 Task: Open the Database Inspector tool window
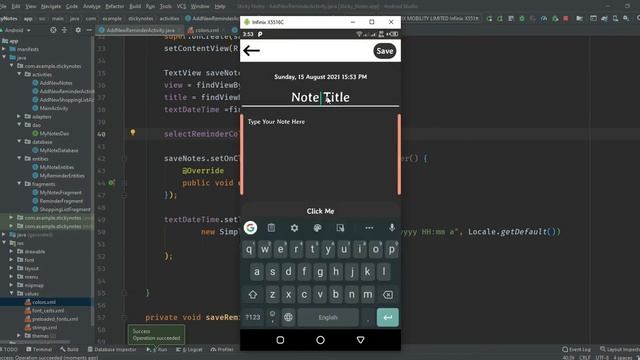point(112,349)
